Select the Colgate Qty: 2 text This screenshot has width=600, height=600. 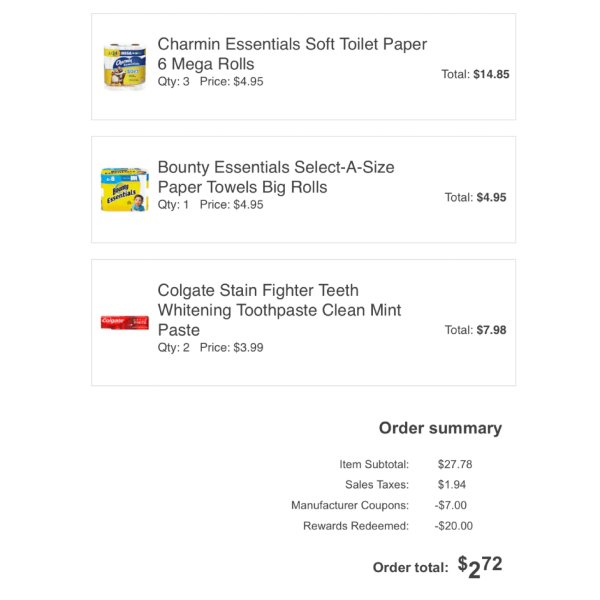(x=173, y=347)
